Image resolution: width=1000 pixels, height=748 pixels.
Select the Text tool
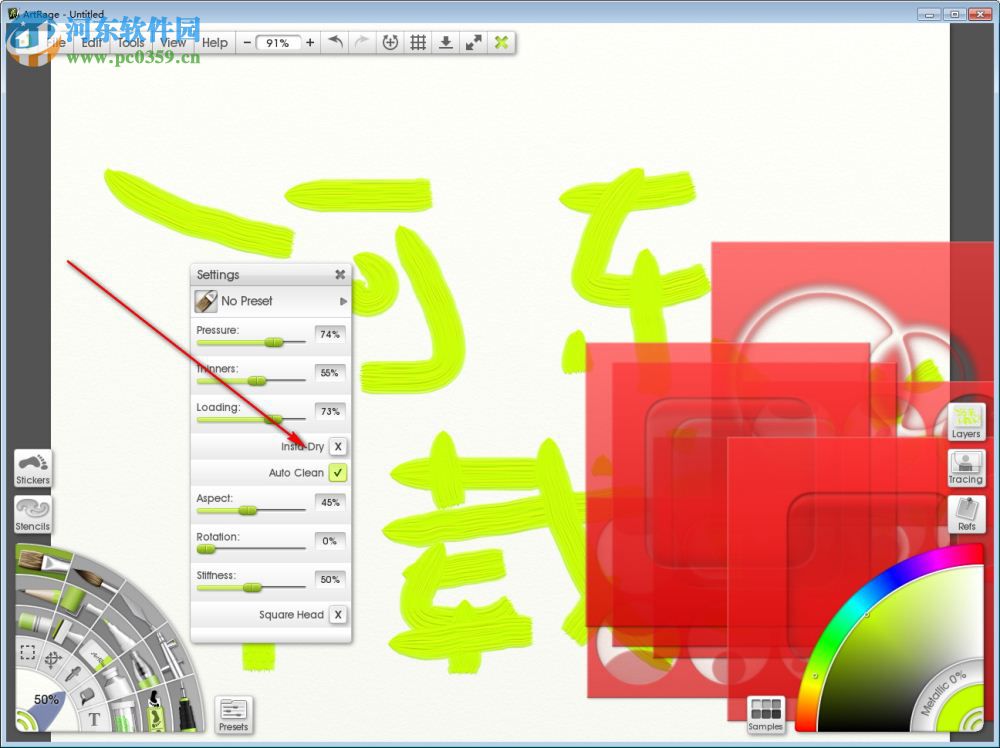coord(94,720)
